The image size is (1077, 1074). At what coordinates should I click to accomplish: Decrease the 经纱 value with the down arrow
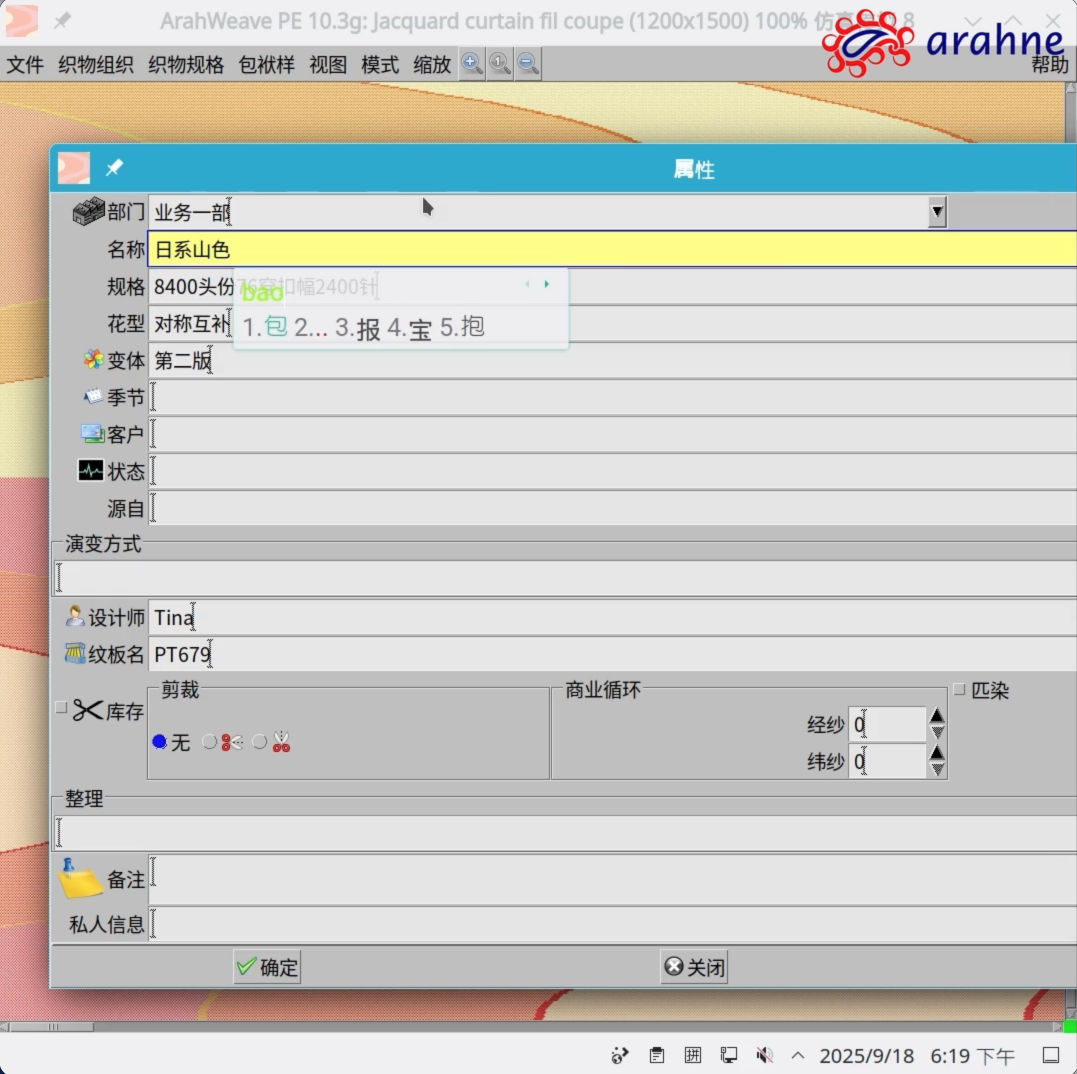click(937, 732)
